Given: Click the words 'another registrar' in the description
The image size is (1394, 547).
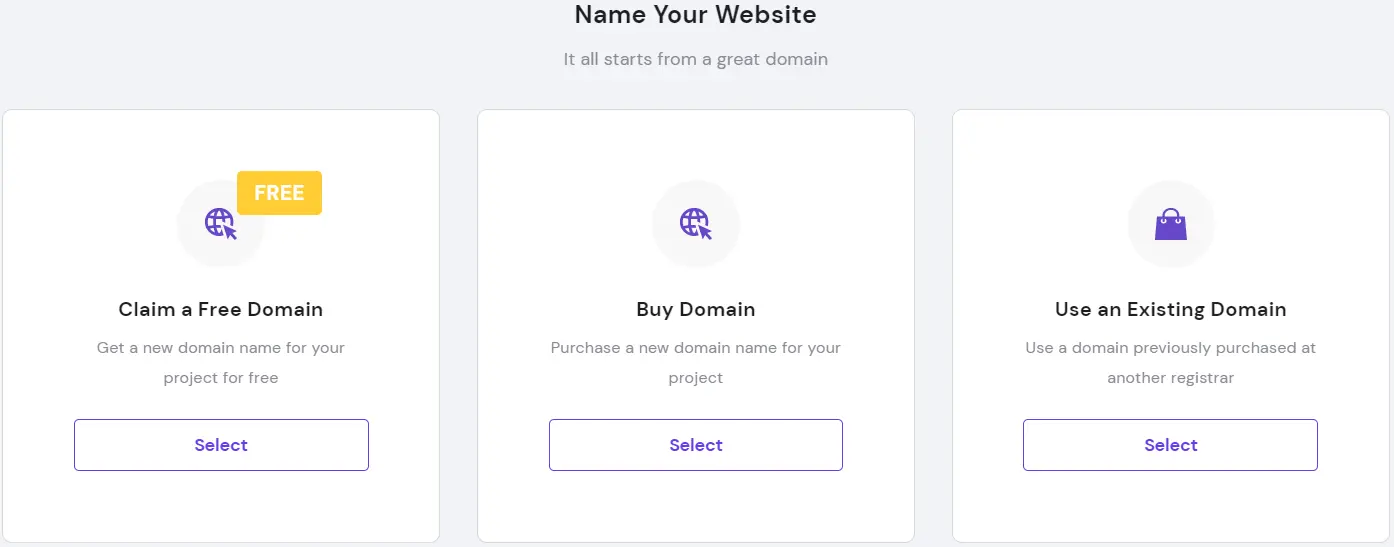Looking at the screenshot, I should click(x=1171, y=378).
